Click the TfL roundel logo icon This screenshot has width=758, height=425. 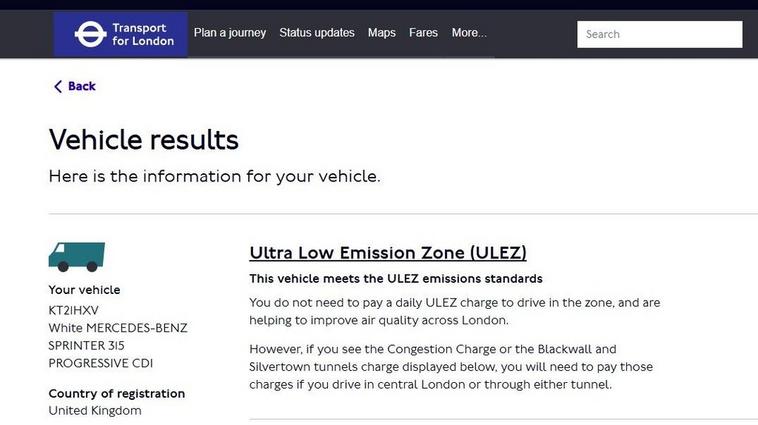[90, 34]
